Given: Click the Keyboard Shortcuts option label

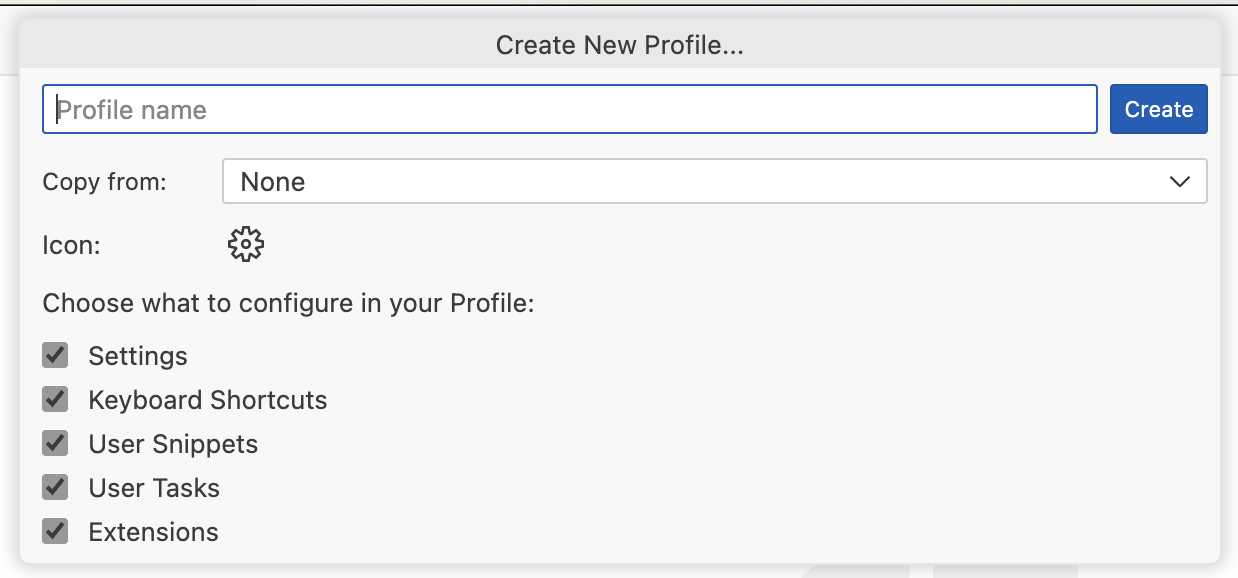Looking at the screenshot, I should pos(208,400).
